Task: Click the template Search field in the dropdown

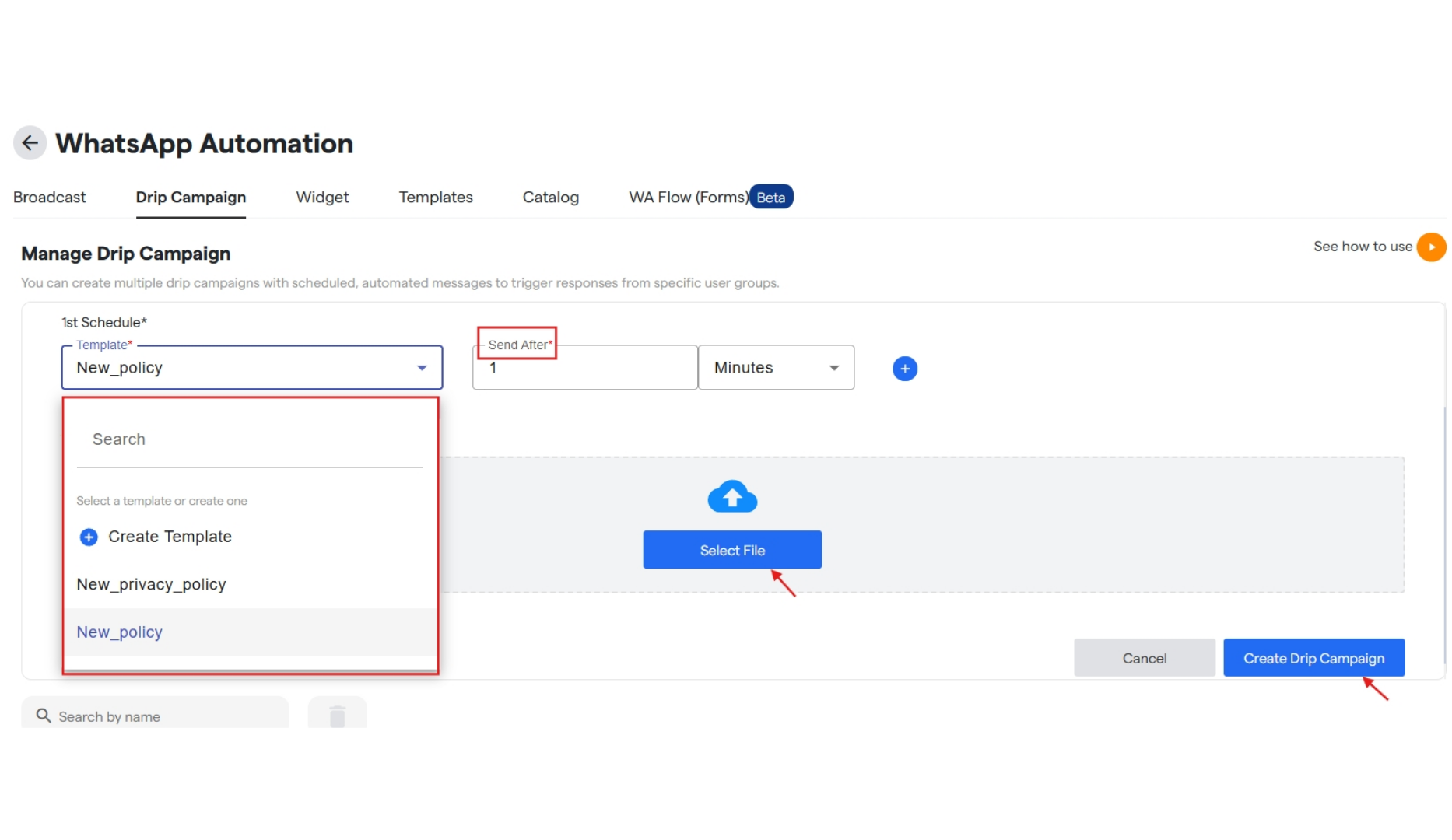Action: pos(250,439)
